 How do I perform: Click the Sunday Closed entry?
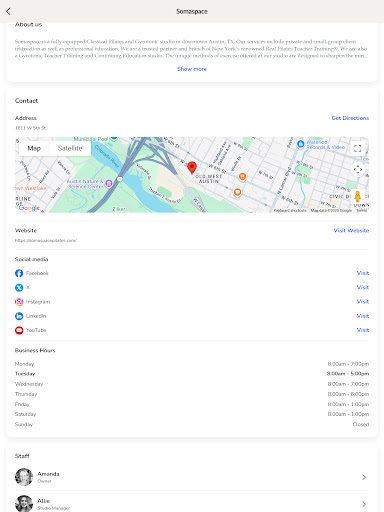pyautogui.click(x=361, y=424)
